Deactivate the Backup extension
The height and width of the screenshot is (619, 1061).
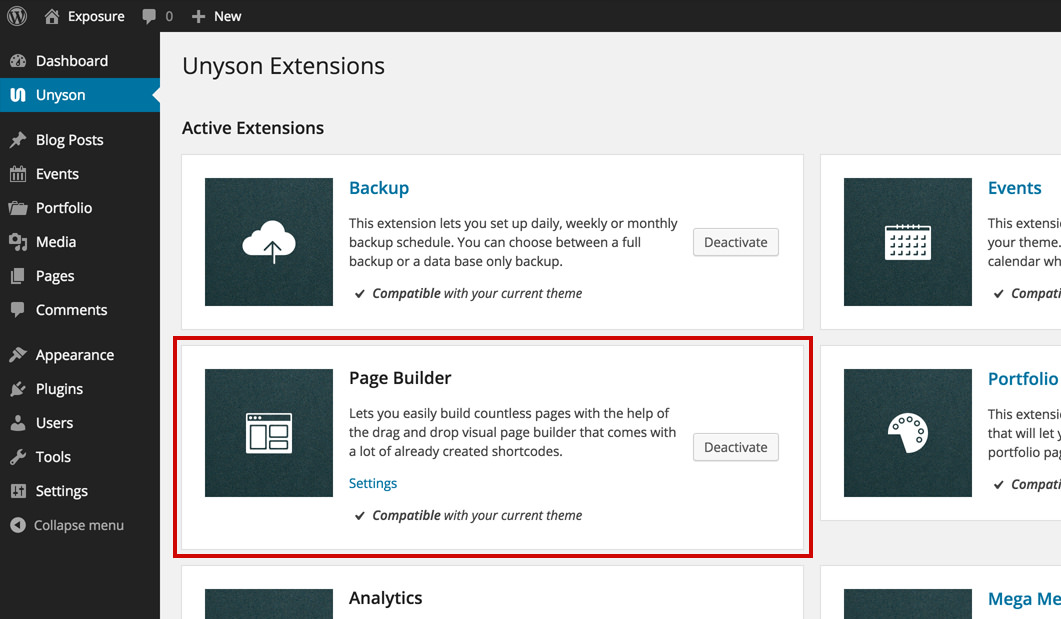pyautogui.click(x=736, y=242)
